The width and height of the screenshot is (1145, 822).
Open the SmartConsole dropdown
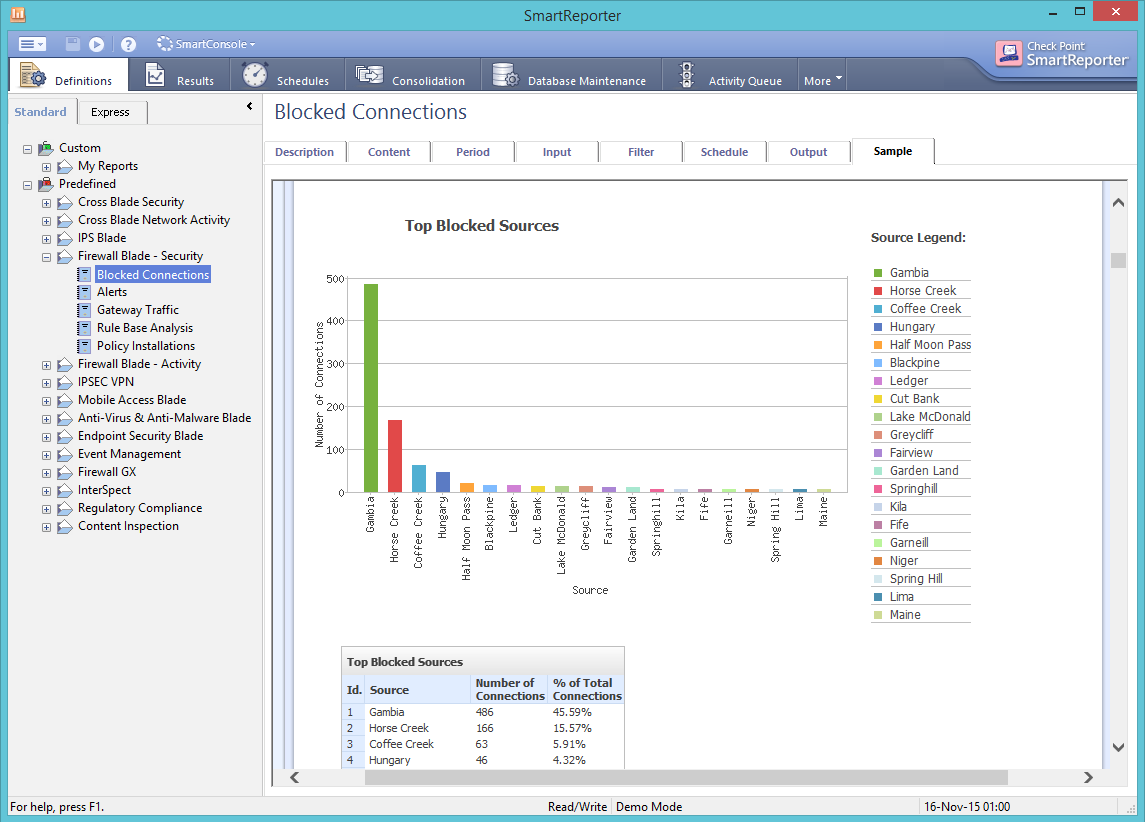point(207,44)
